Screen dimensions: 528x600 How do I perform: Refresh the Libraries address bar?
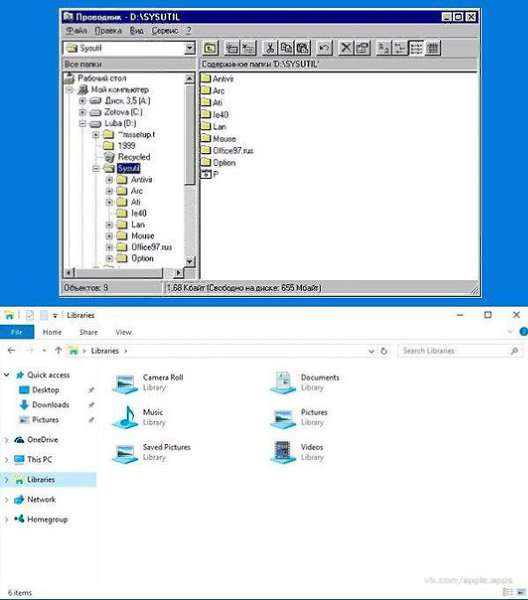(x=384, y=351)
